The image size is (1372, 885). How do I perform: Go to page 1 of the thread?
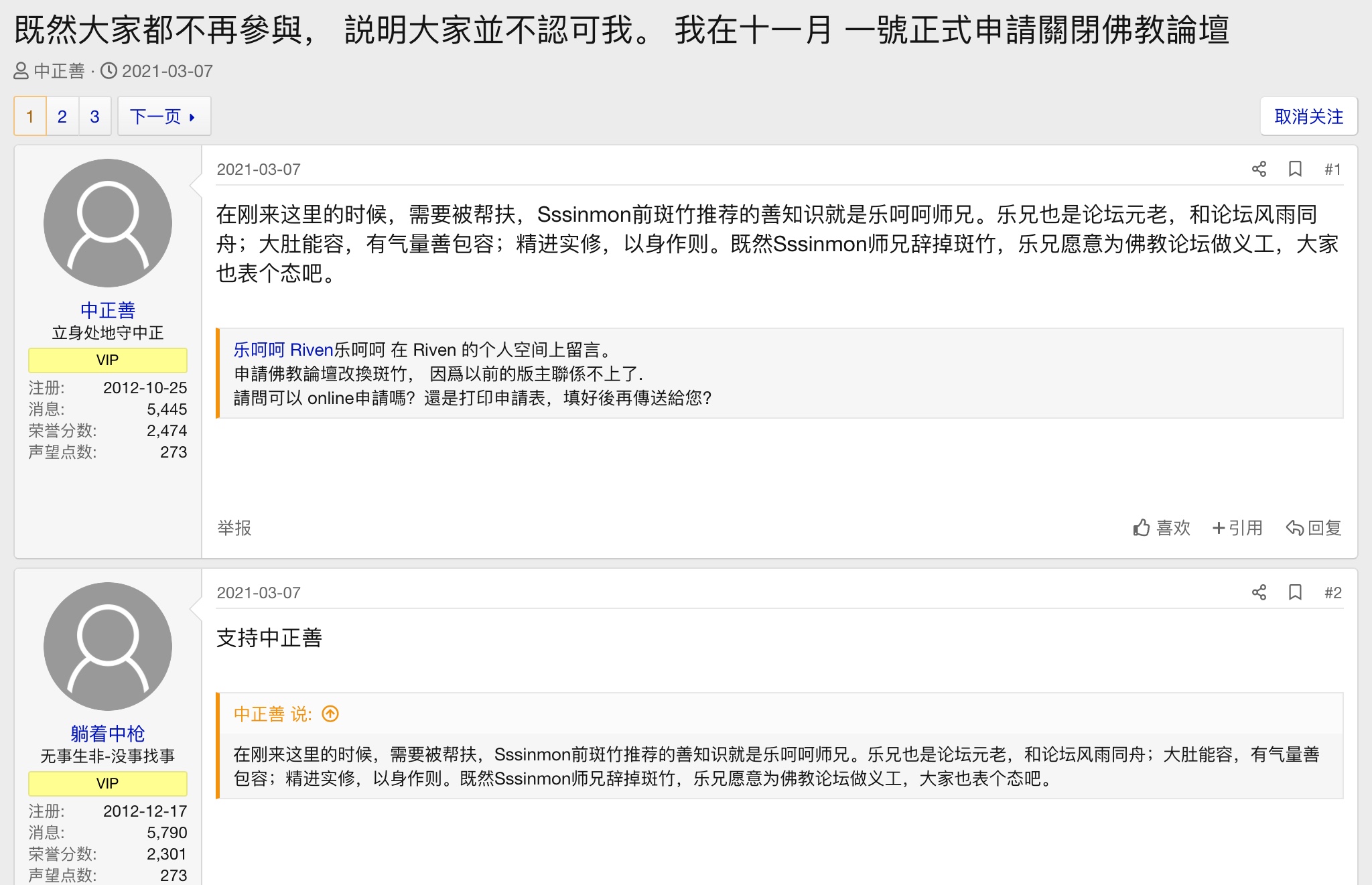(30, 117)
